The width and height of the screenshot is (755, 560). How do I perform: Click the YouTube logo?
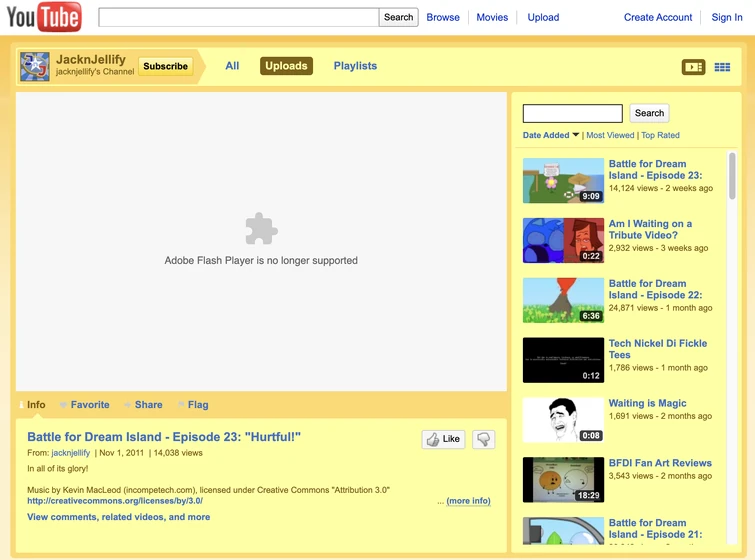coord(44,17)
